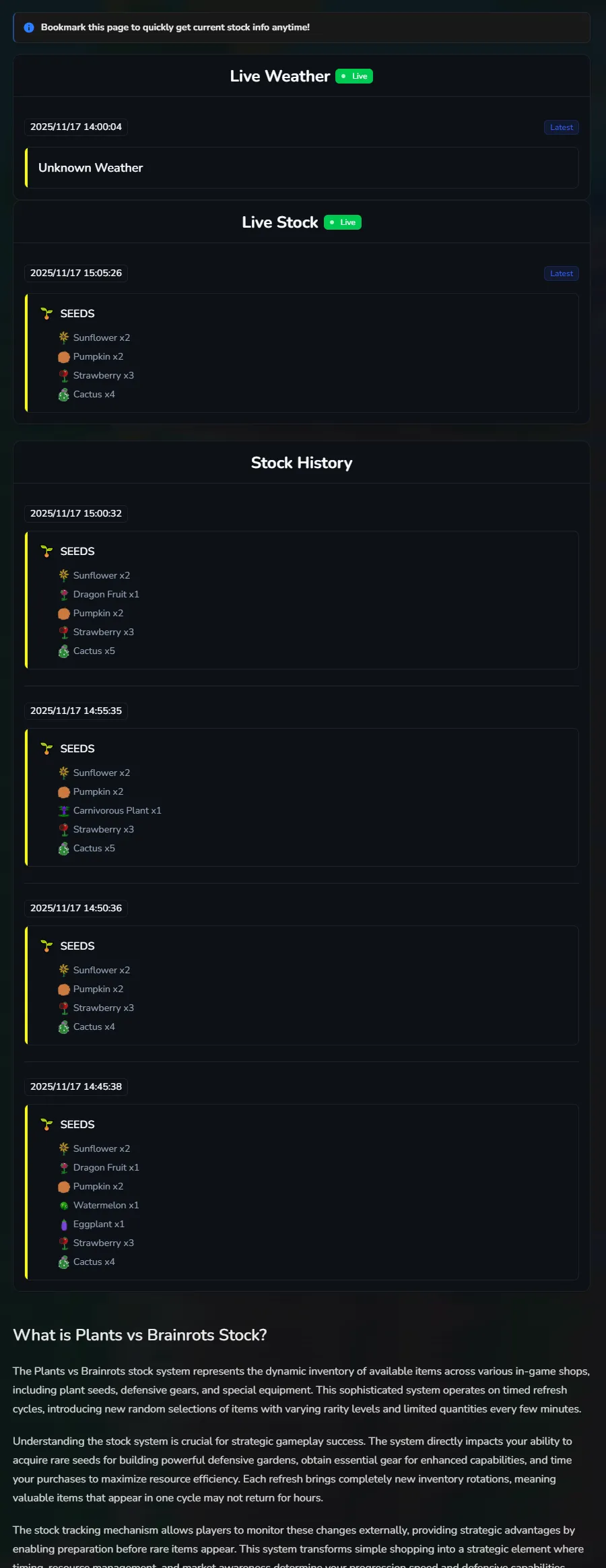Click the Latest tag in the Live Stock panel

click(x=561, y=273)
